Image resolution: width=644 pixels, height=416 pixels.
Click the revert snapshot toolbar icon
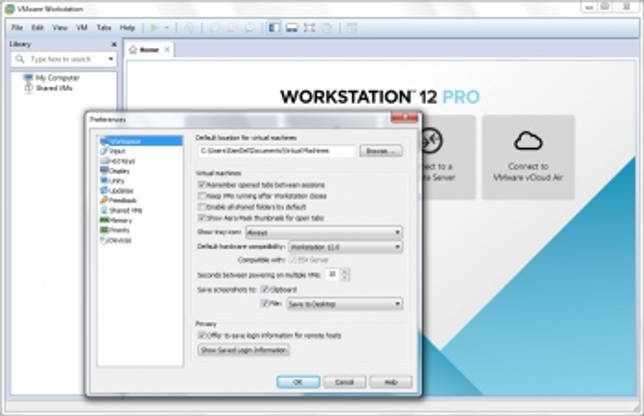coord(232,28)
